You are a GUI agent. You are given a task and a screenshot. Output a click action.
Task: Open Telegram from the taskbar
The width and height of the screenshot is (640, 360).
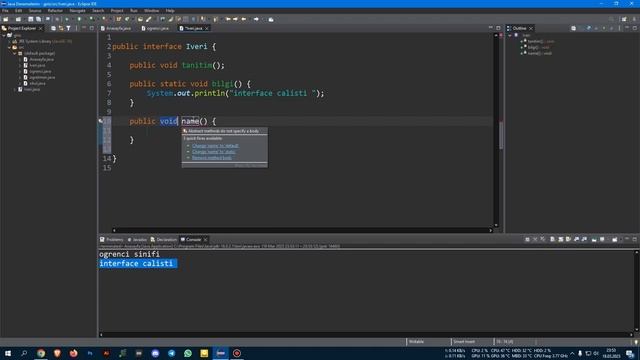(x=171, y=353)
